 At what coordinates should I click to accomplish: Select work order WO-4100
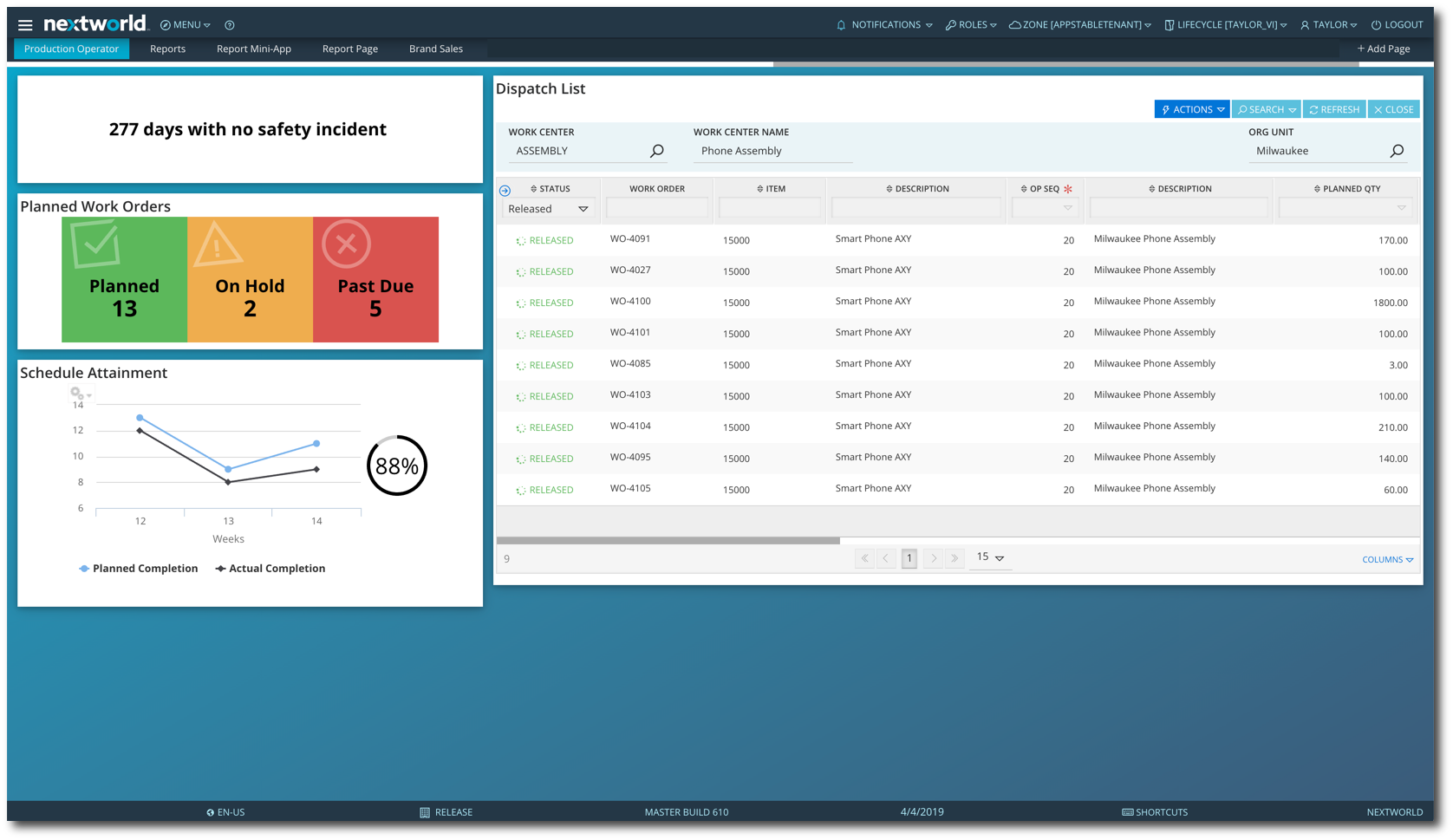(x=630, y=302)
